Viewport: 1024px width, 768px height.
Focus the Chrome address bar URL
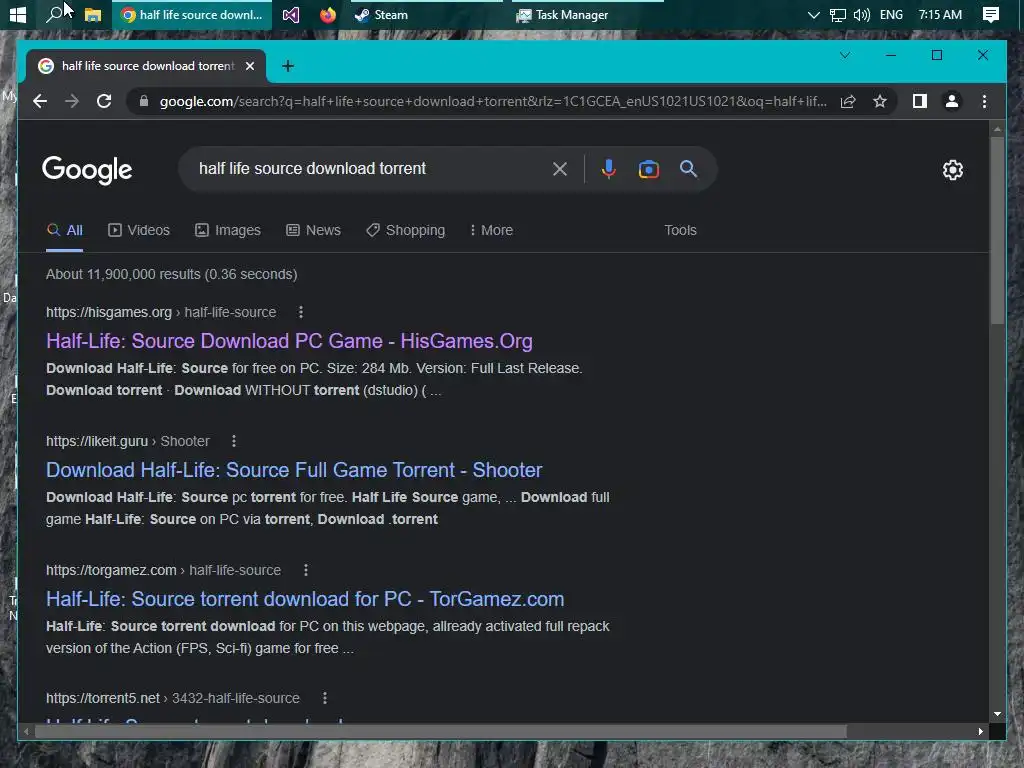tap(493, 101)
